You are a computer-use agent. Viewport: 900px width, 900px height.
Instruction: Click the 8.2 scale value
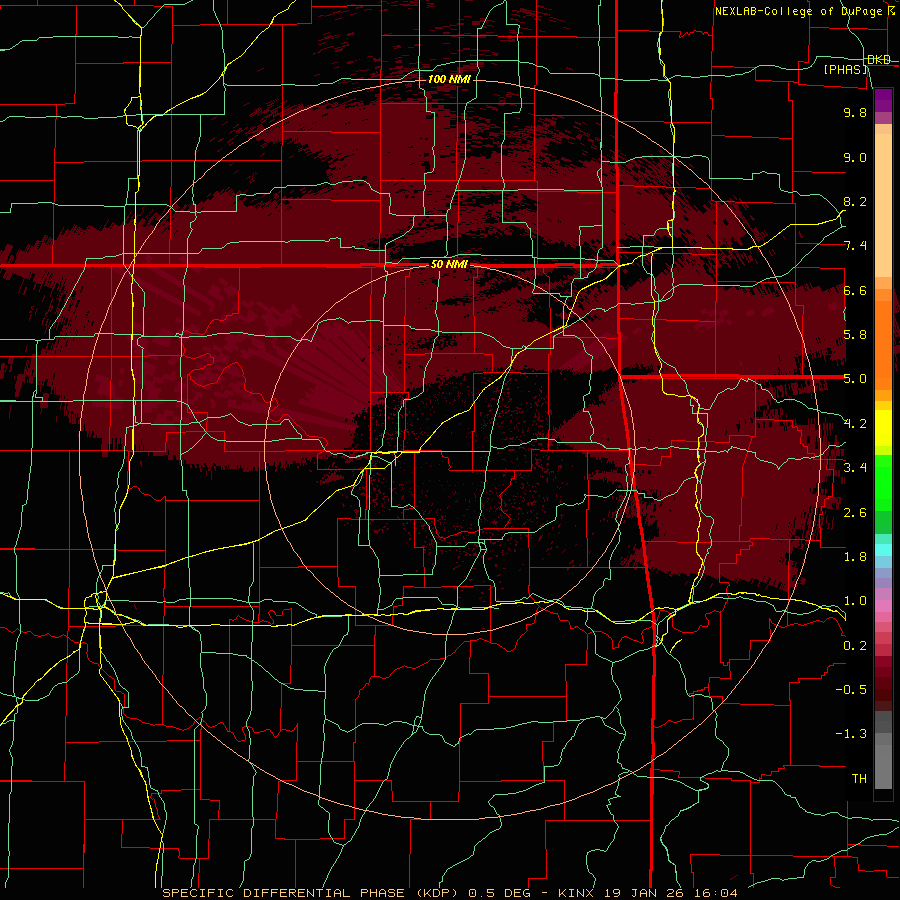(x=855, y=201)
